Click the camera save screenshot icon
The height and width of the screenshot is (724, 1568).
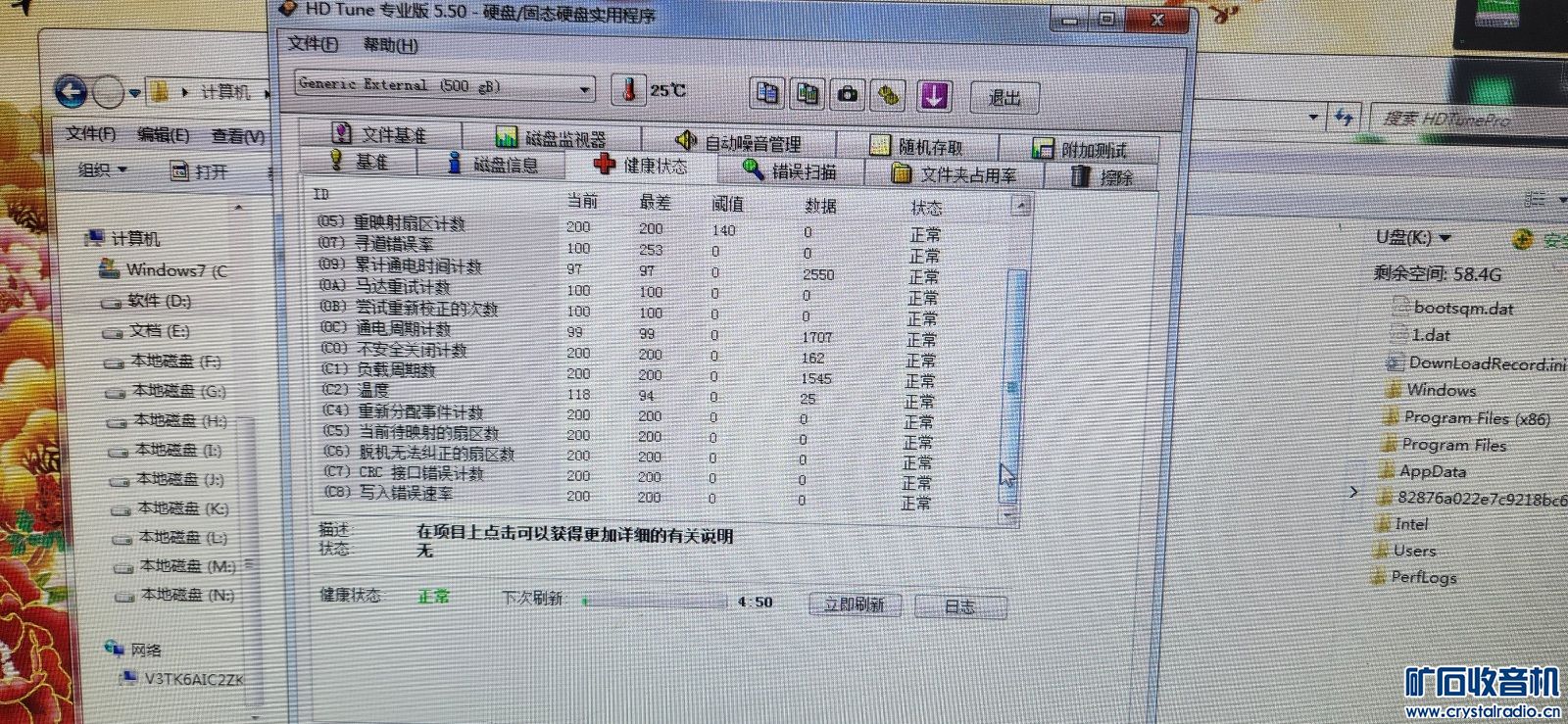point(848,95)
